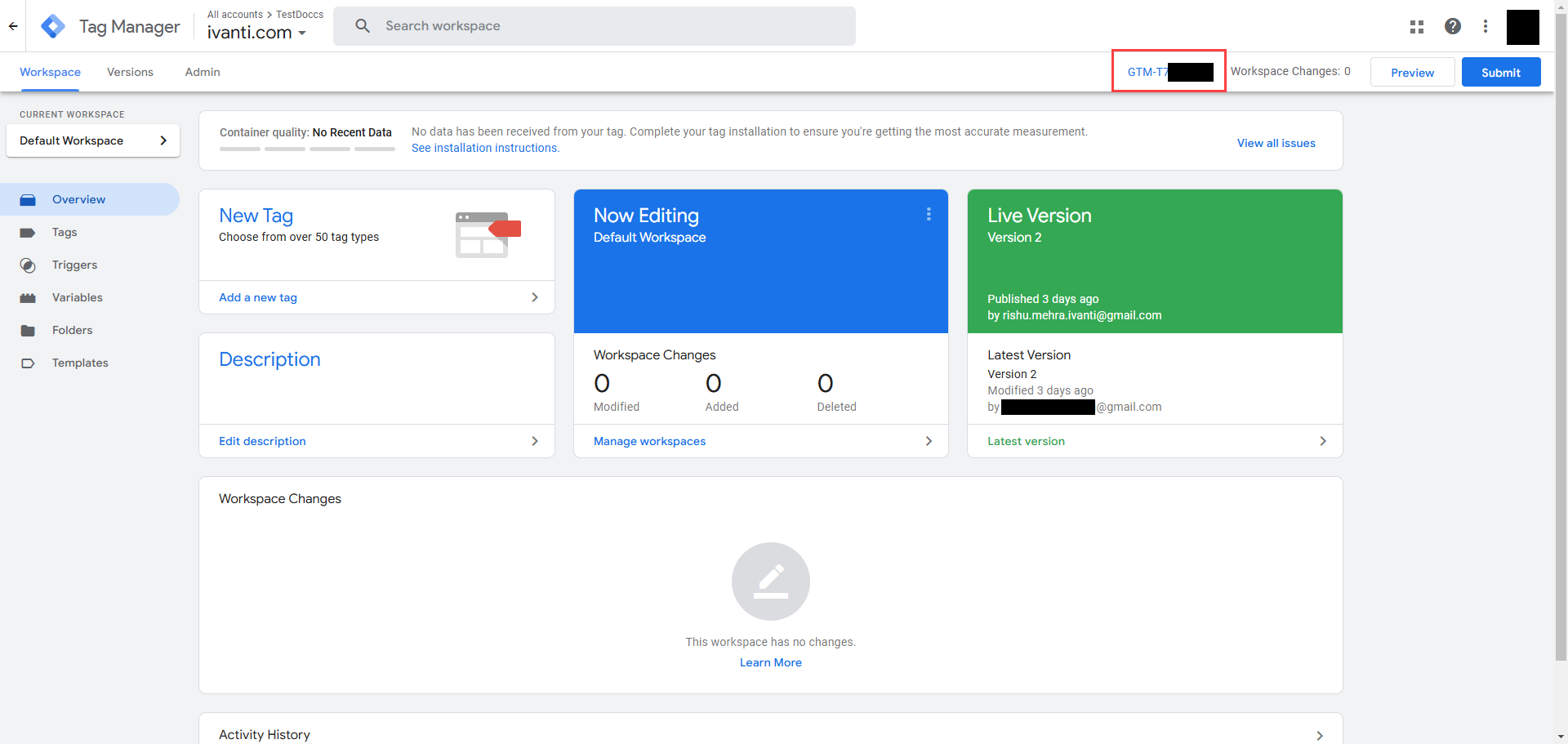Viewport: 1568px width, 744px height.
Task: Open Now Editing card options menu
Action: 929,214
